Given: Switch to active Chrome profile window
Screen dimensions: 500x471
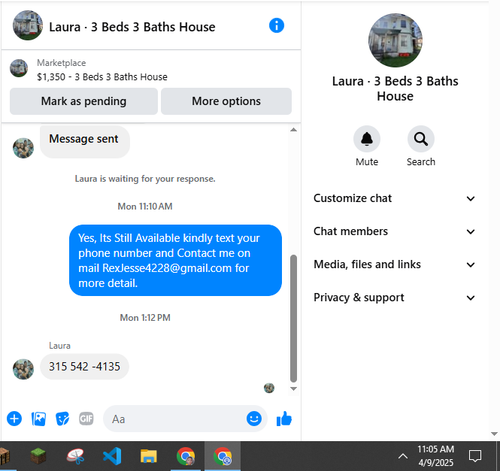Looking at the screenshot, I should tap(222, 456).
